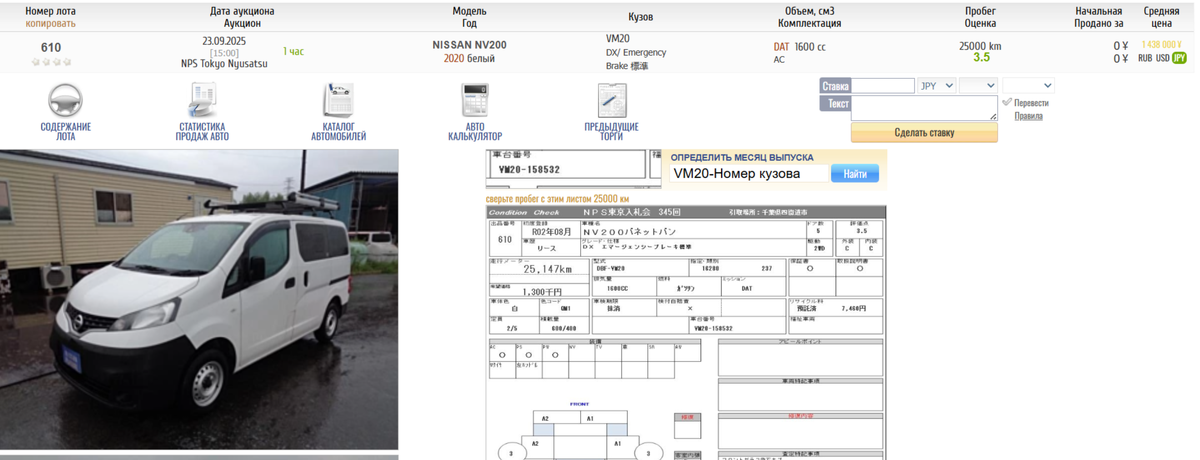Open previous auctions document icon

point(611,101)
